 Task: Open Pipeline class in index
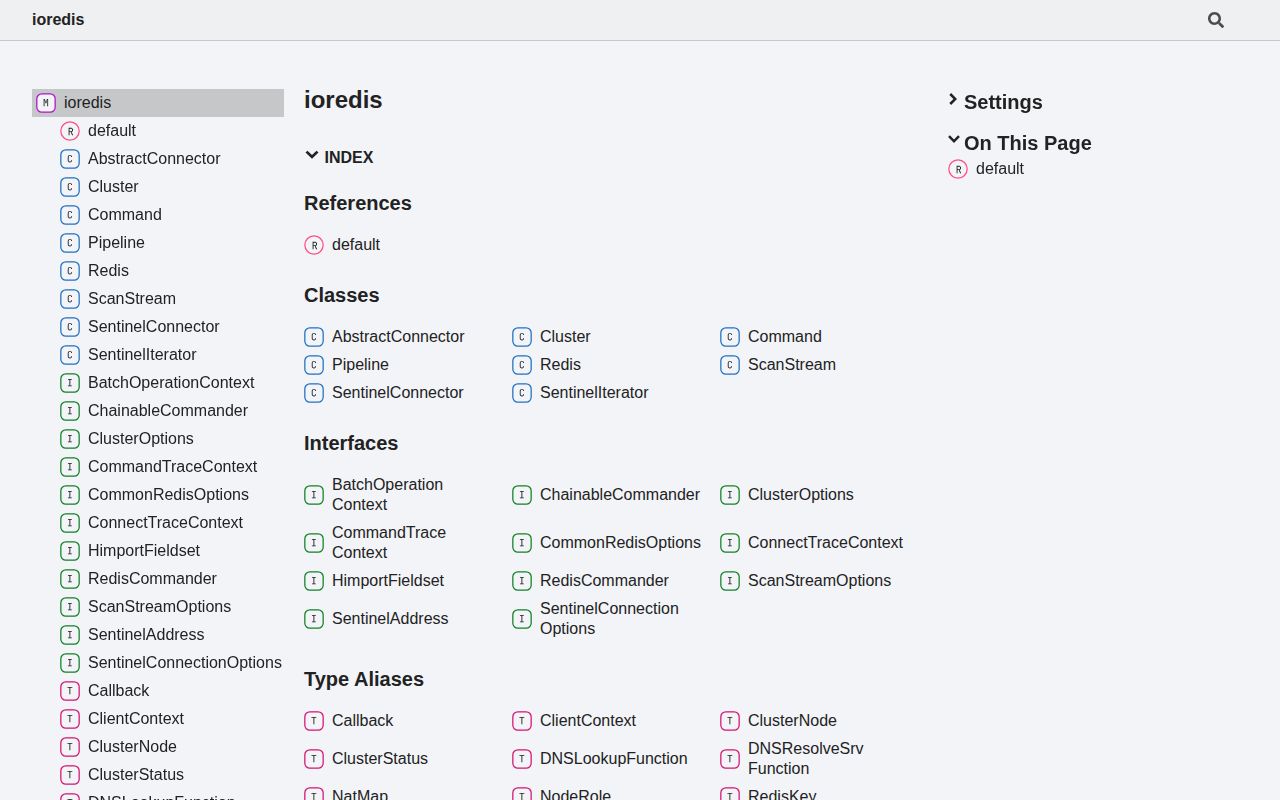tap(360, 365)
